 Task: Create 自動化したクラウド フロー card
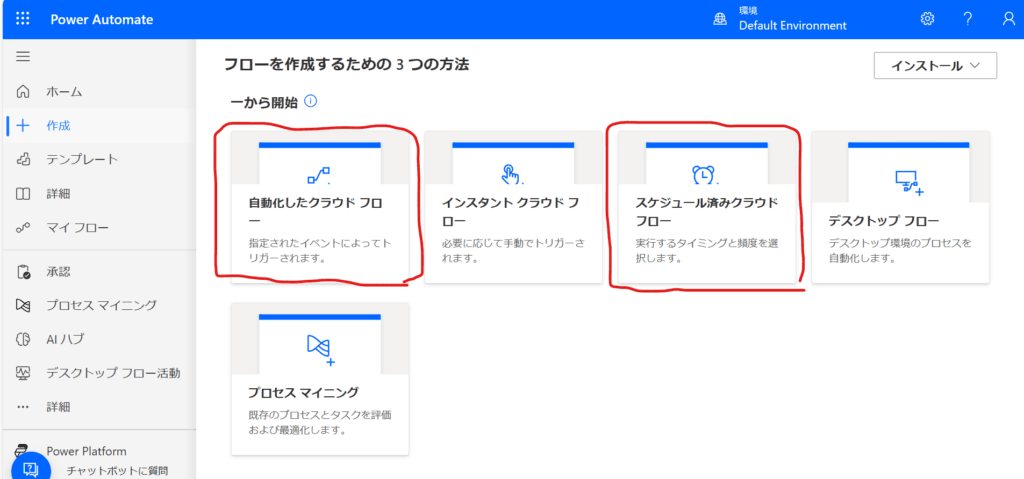(x=319, y=207)
